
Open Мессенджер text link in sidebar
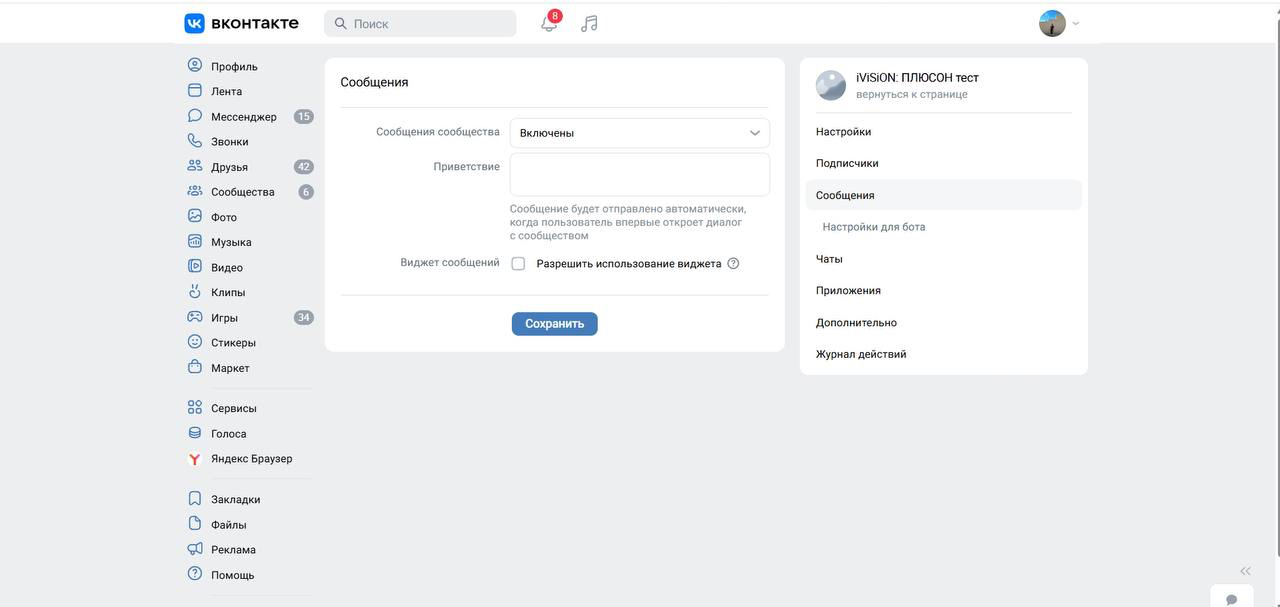243,117
